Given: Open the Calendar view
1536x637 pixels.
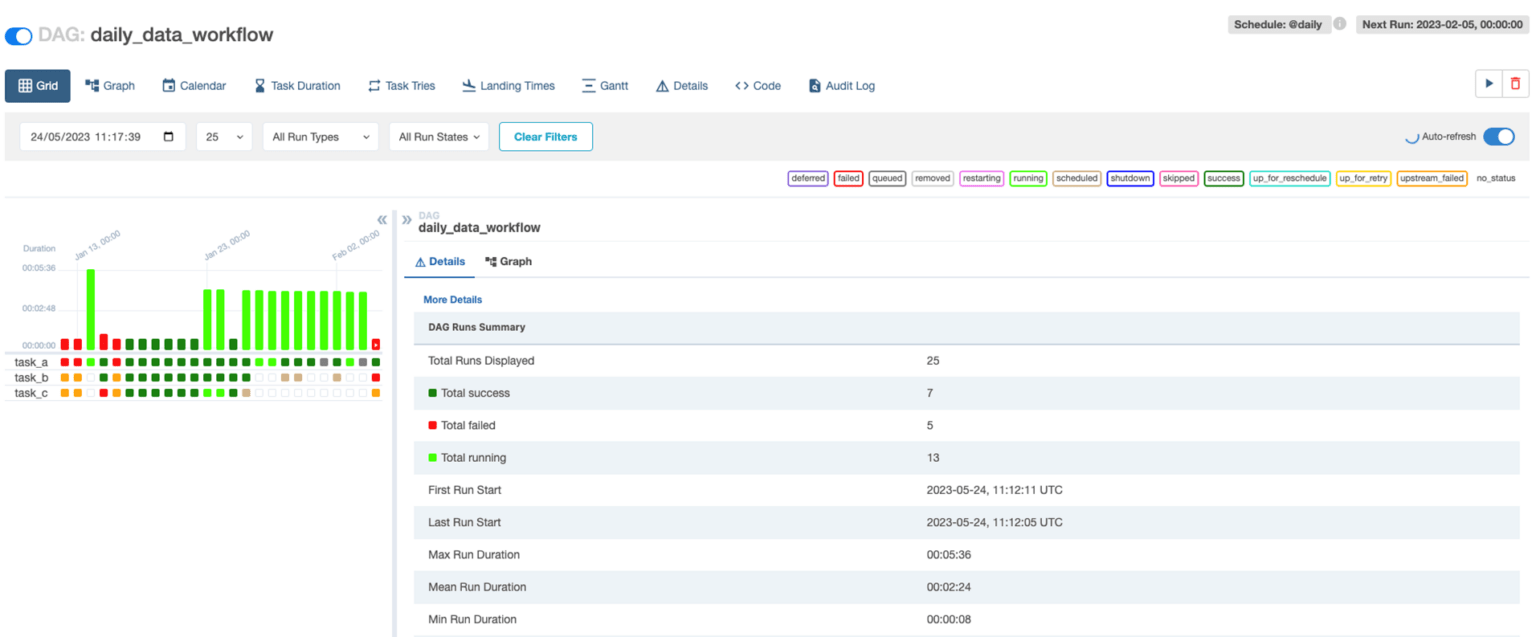Looking at the screenshot, I should click(x=194, y=85).
